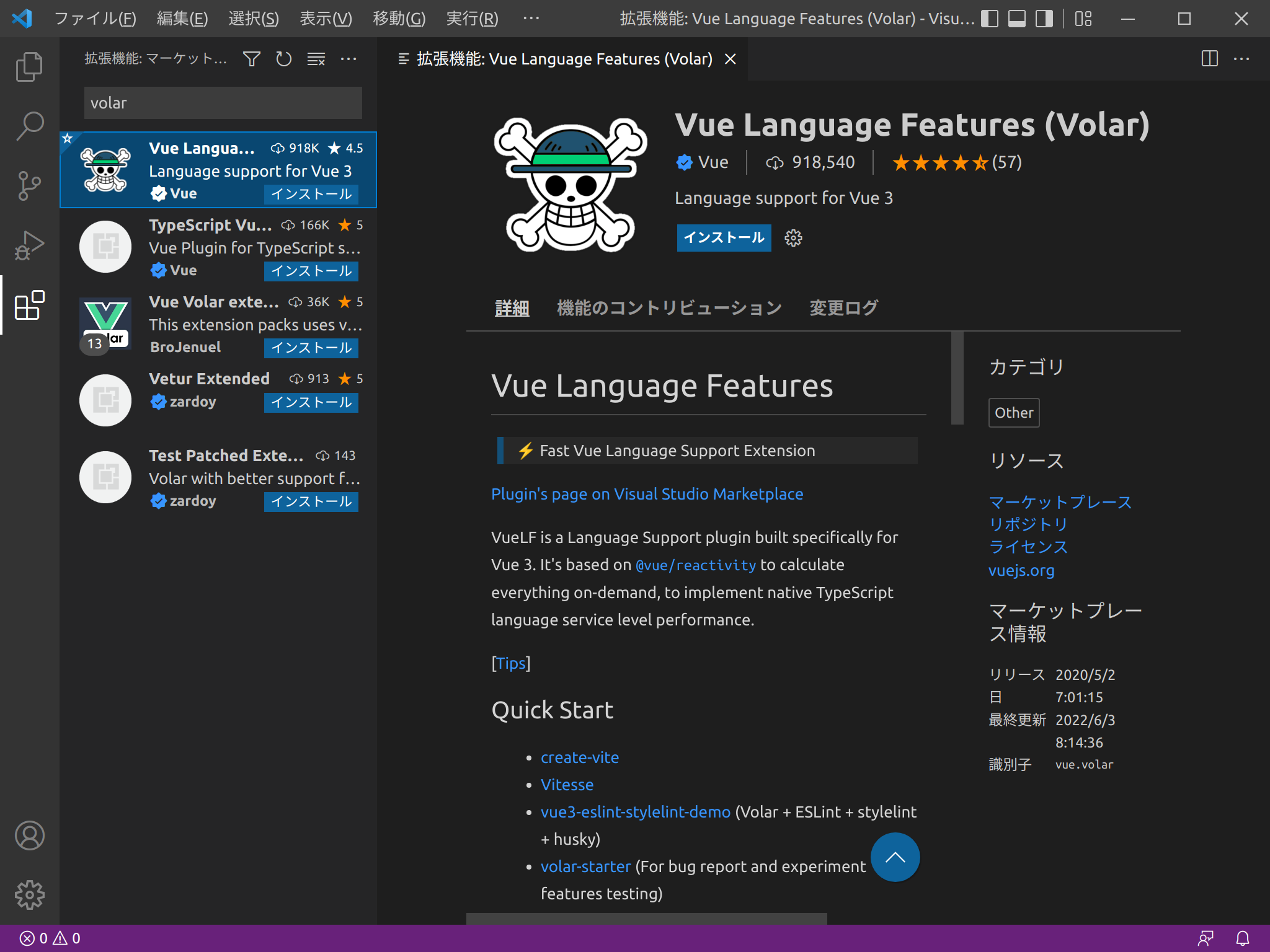Click the horizontal scrollbar at bottom

coord(647,919)
